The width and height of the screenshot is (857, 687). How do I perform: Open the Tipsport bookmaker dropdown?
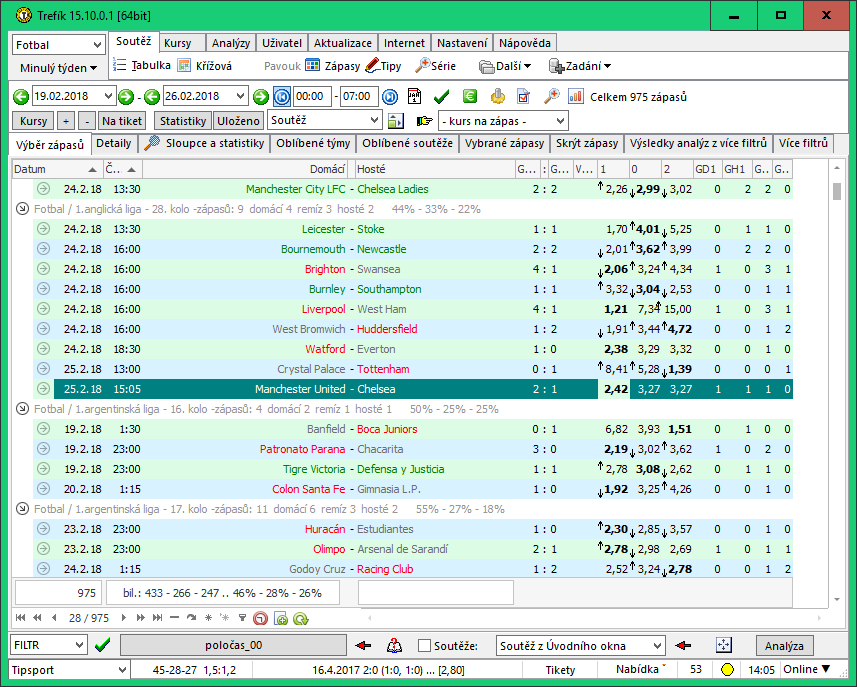[70, 670]
